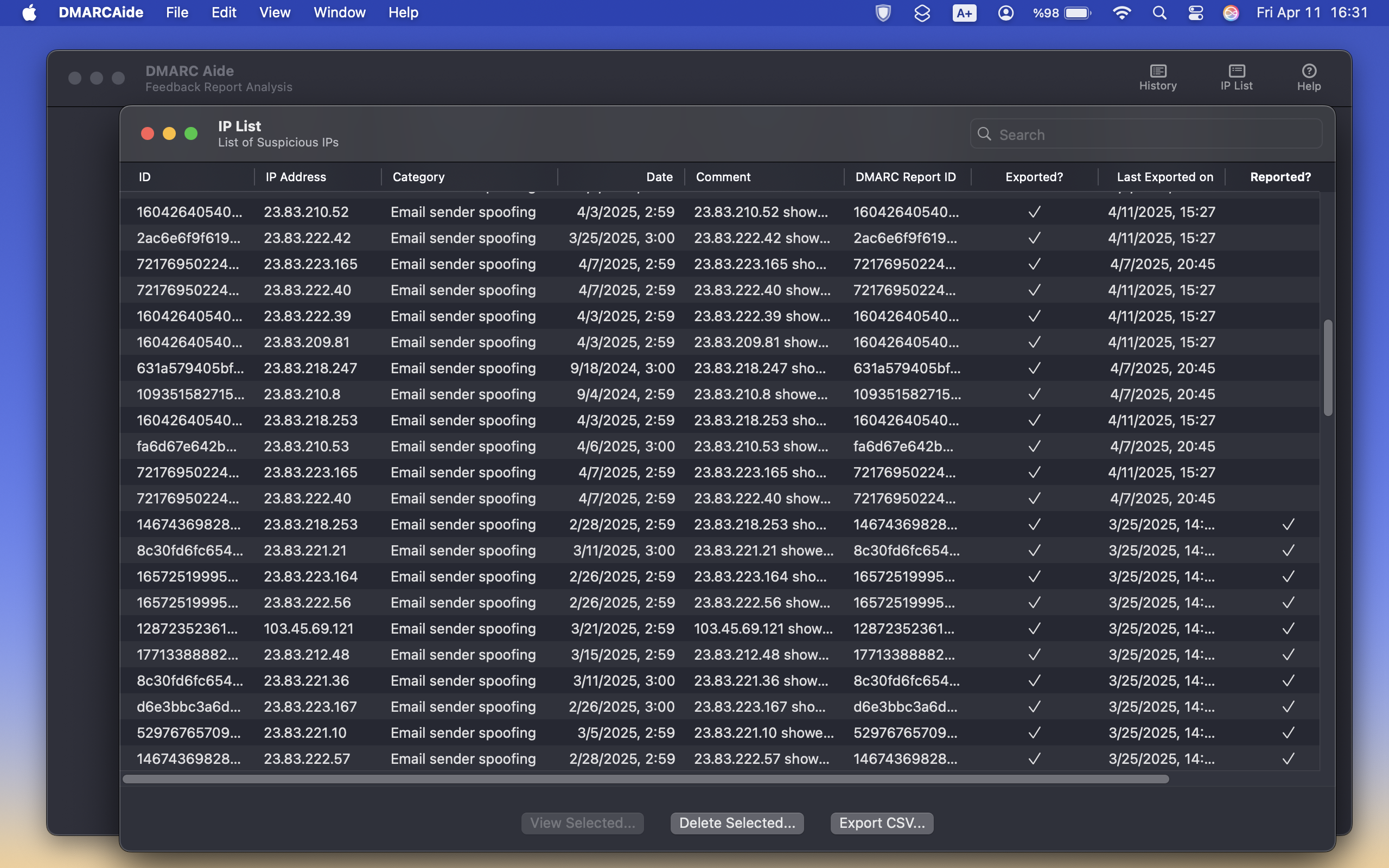
Task: Click the DMARCAide app menu
Action: (101, 12)
